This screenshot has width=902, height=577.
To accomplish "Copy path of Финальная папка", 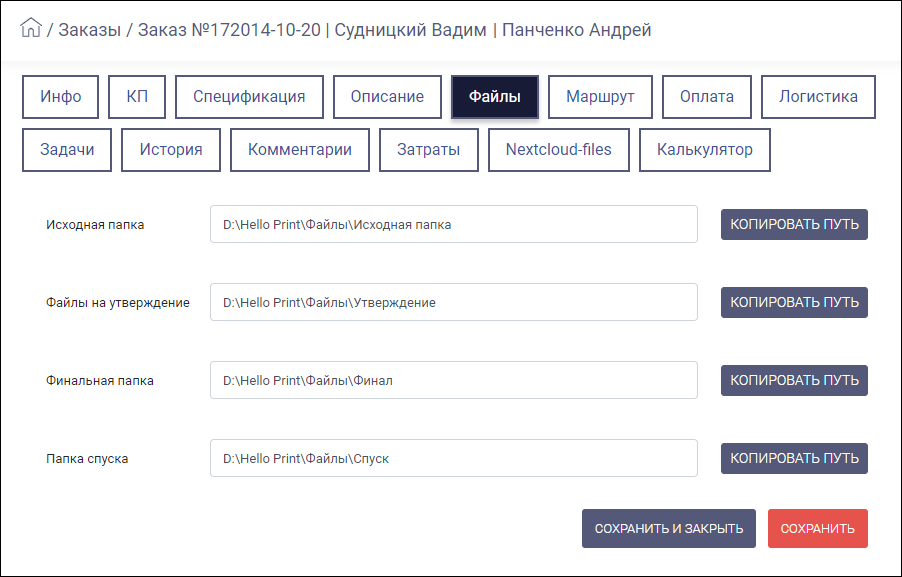I will [x=794, y=380].
